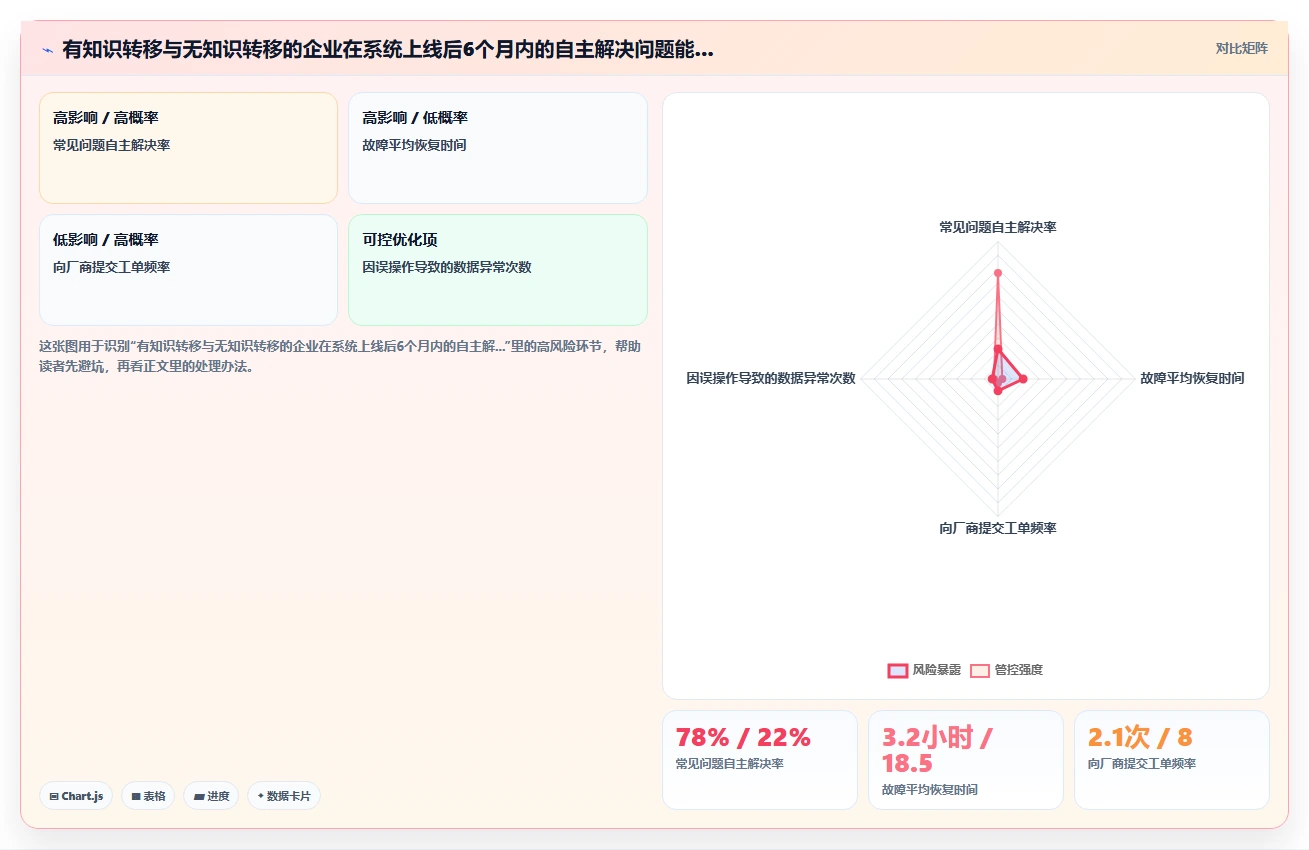Click the 3.2小时 / 18.5 stat value
The height and width of the screenshot is (850, 1309).
coord(937,751)
